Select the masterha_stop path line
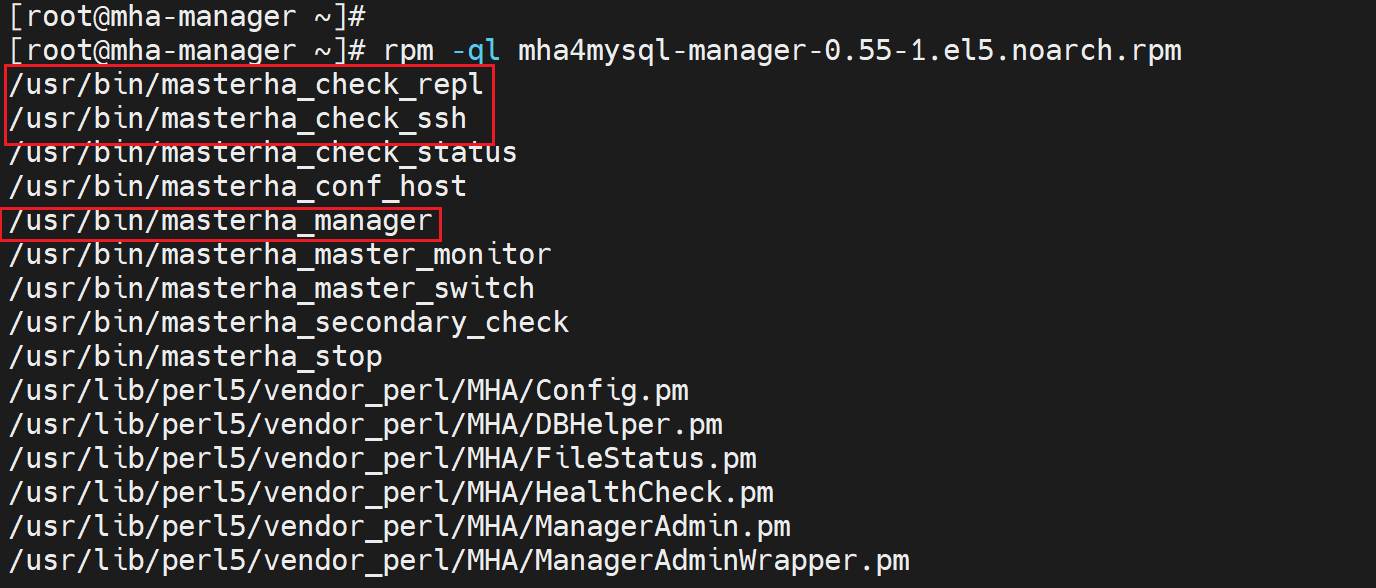 tap(196, 357)
